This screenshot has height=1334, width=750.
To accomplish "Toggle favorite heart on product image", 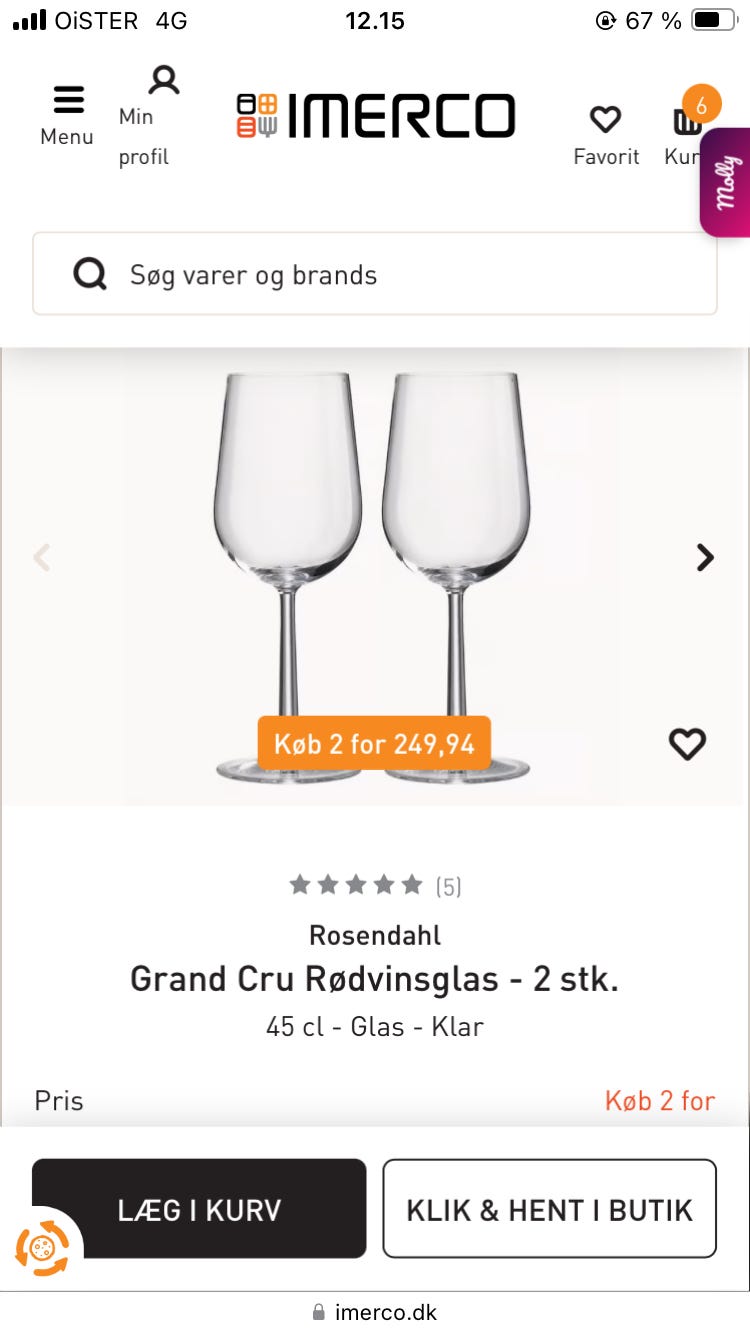I will pyautogui.click(x=687, y=743).
